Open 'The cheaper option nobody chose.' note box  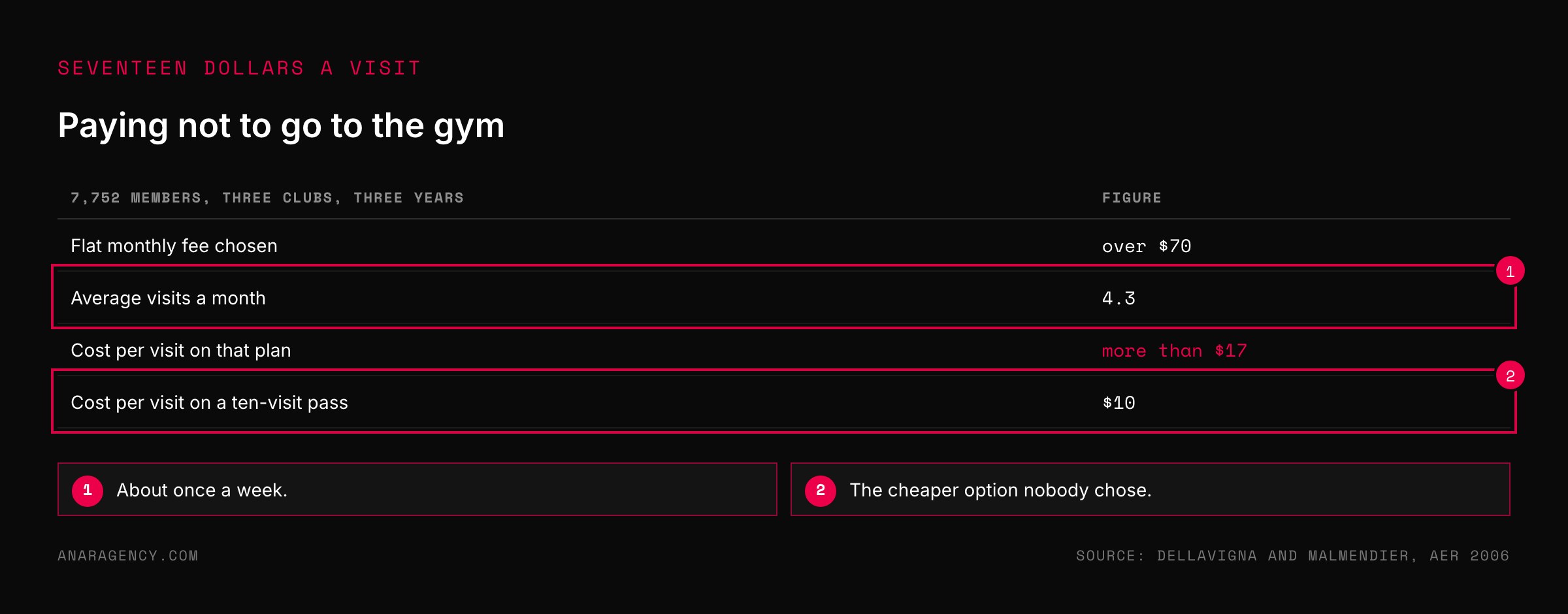pyautogui.click(x=1151, y=489)
